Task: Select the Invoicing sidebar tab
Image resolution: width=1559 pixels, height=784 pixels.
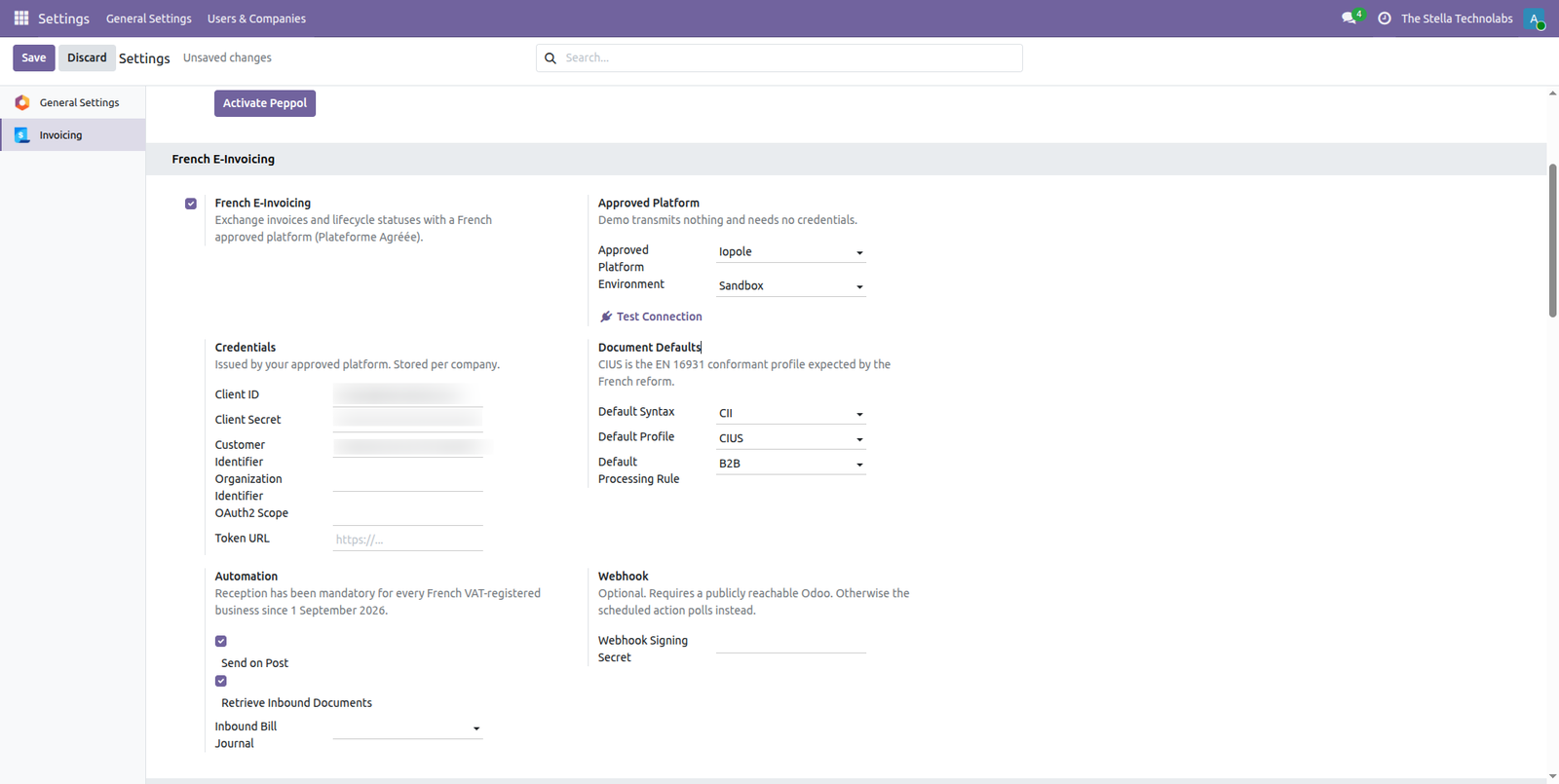Action: pos(73,135)
